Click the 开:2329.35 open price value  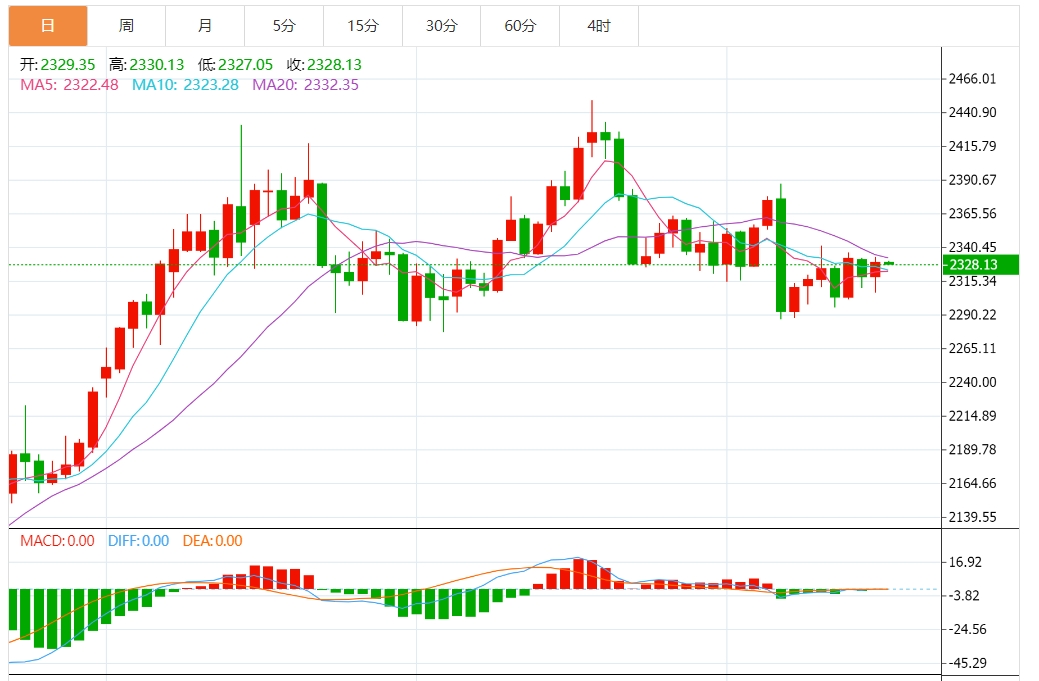point(58,64)
